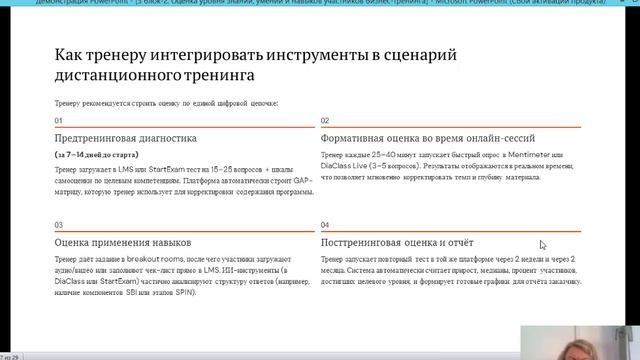Click the intro line "Тренеру рекомендуется строить оценку"

coord(167,103)
